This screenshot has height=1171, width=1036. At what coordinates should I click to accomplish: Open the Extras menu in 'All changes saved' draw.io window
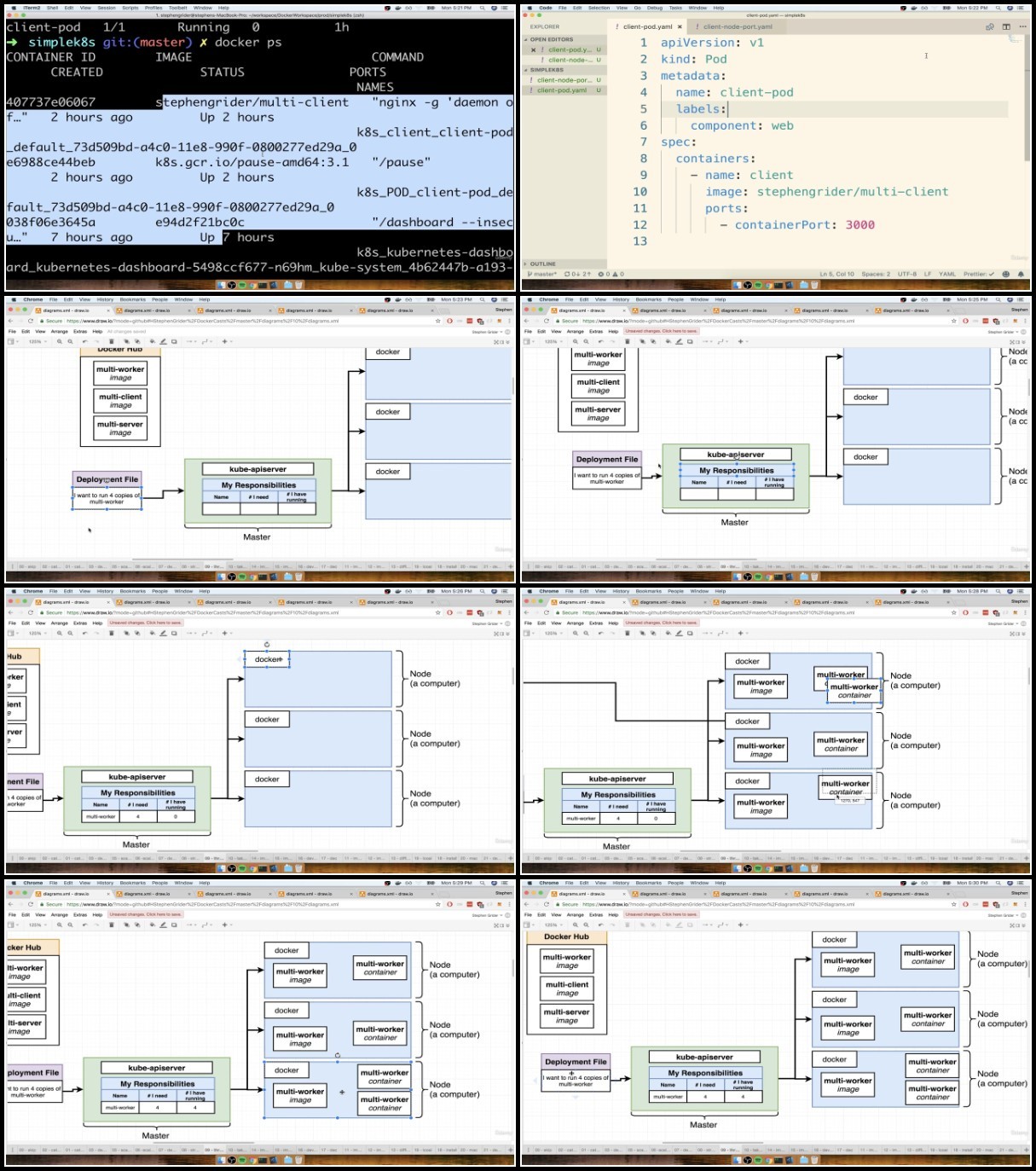(x=80, y=332)
